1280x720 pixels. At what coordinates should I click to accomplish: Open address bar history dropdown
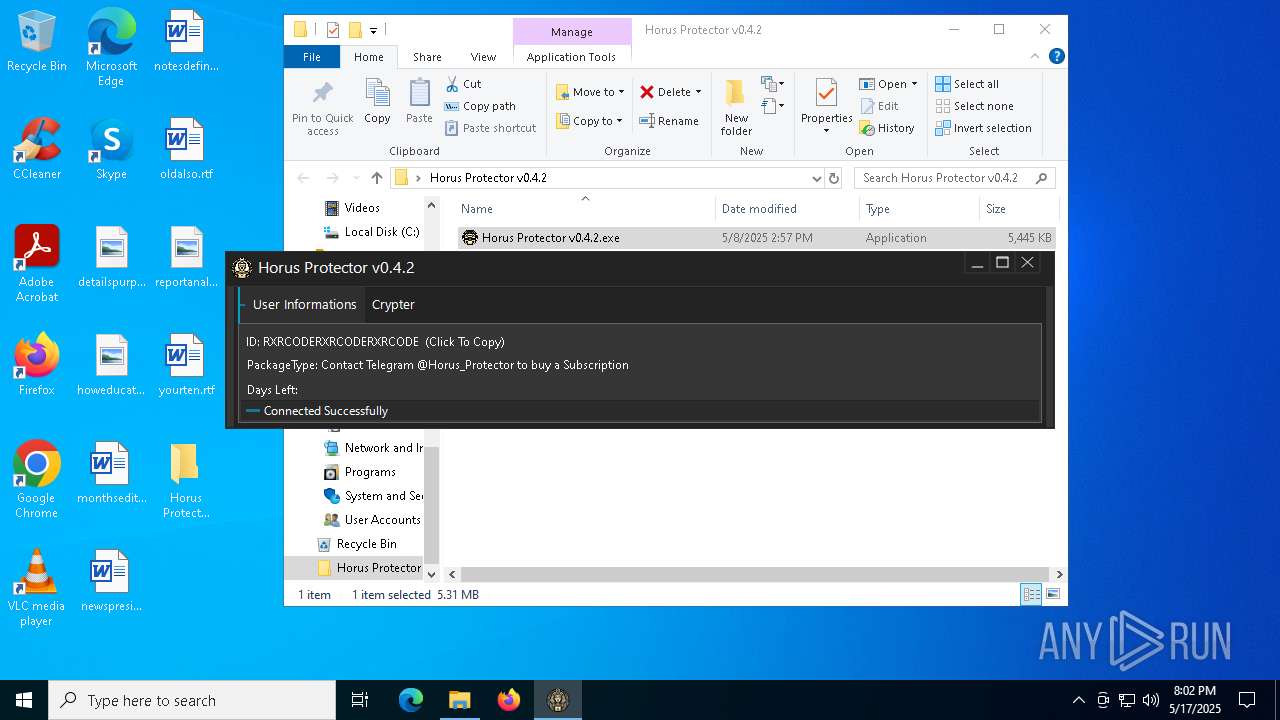817,178
